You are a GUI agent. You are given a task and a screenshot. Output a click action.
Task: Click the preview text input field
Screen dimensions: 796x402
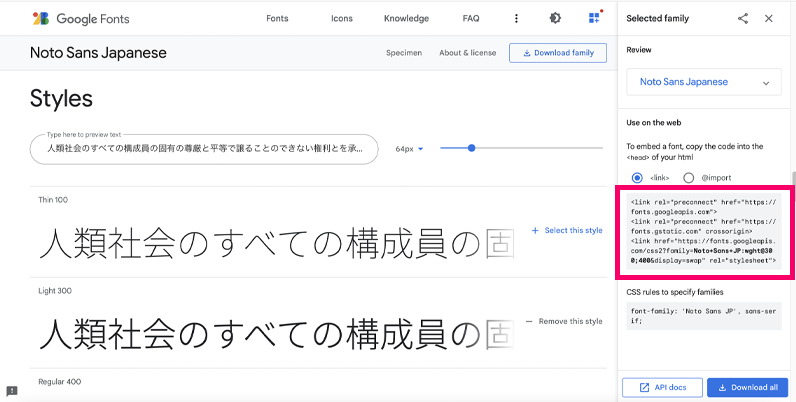click(204, 149)
